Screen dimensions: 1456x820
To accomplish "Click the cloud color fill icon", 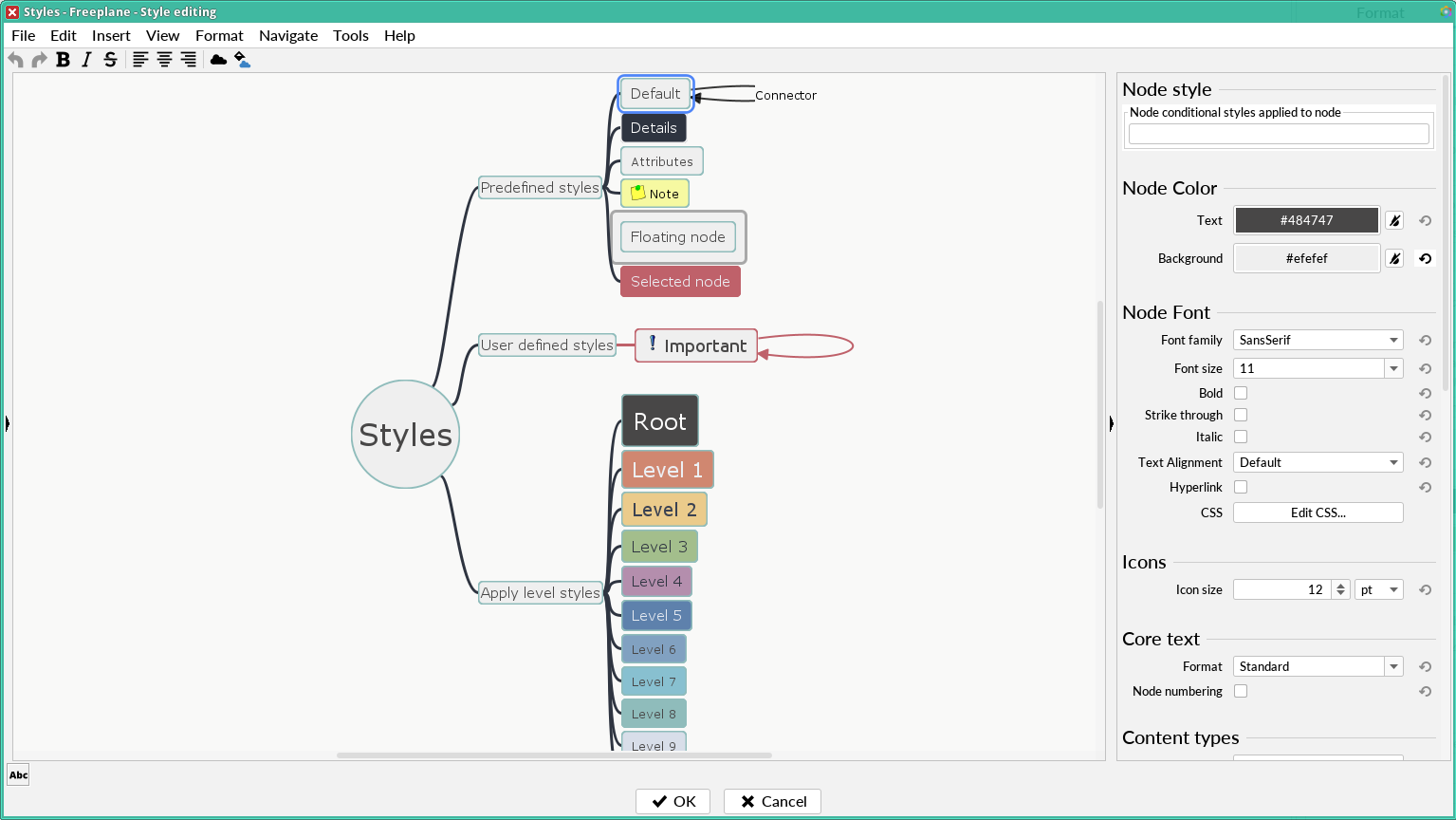I will (x=243, y=60).
